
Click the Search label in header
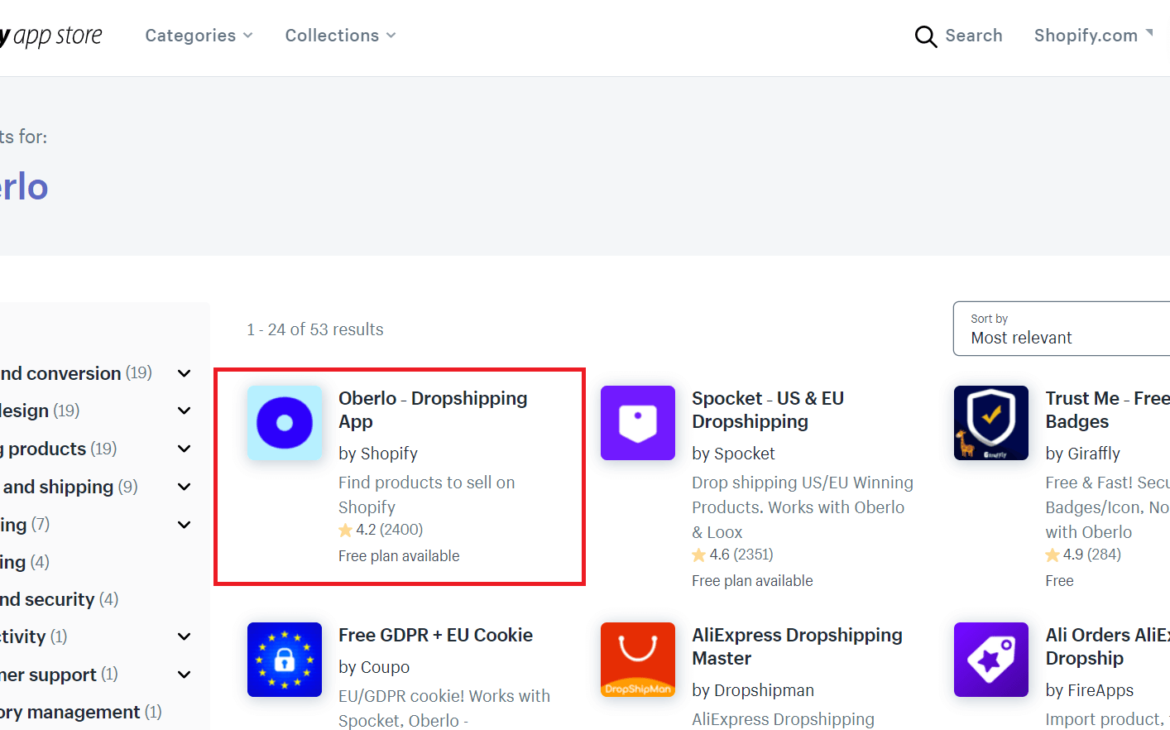974,35
